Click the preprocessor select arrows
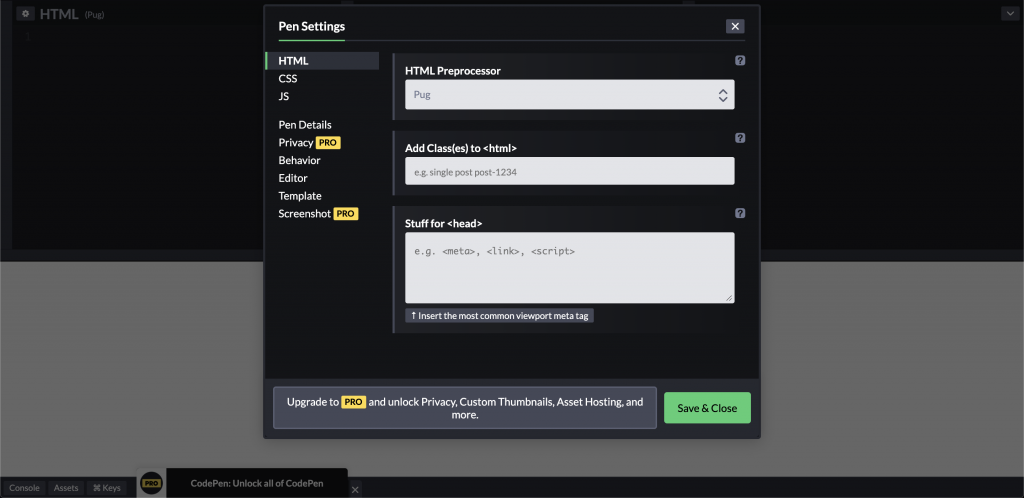This screenshot has width=1024, height=498. tap(723, 95)
